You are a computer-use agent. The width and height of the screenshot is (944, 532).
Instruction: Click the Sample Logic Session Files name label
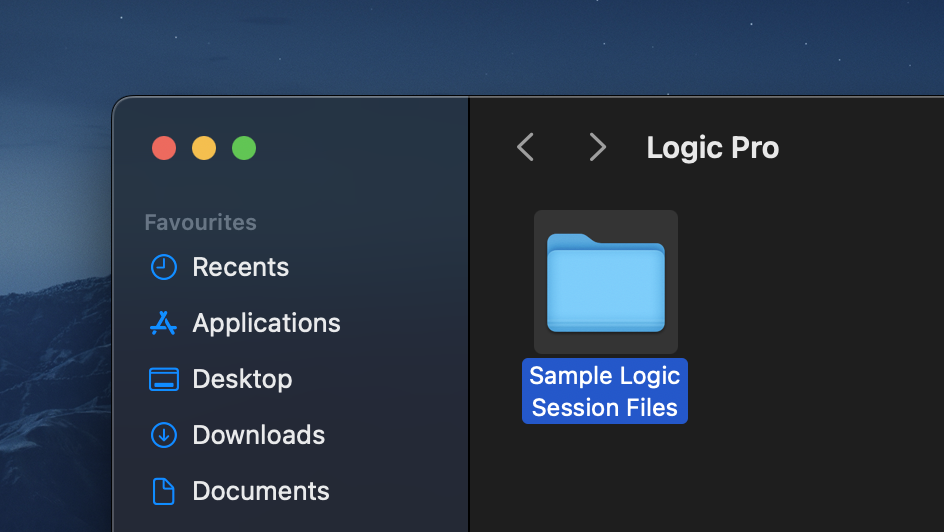click(x=605, y=391)
